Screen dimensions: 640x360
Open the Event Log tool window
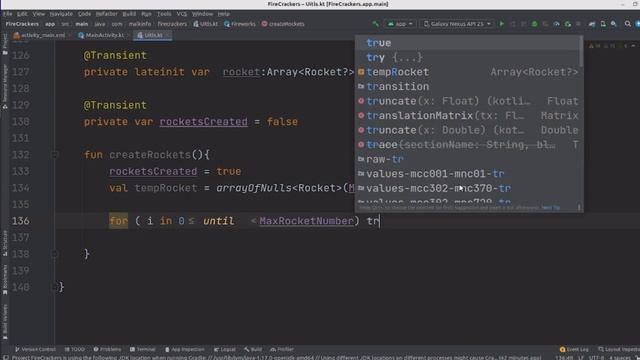[x=574, y=349]
